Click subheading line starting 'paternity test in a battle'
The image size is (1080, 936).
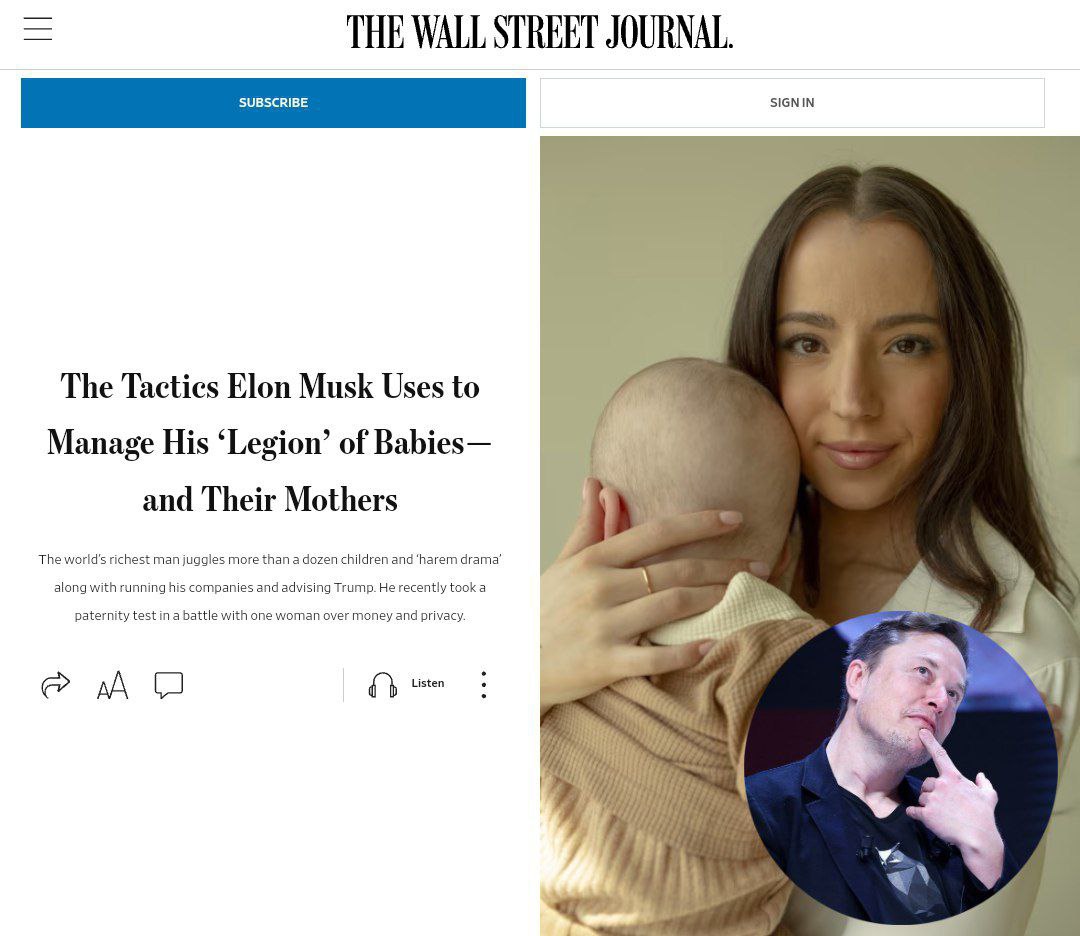click(x=270, y=616)
